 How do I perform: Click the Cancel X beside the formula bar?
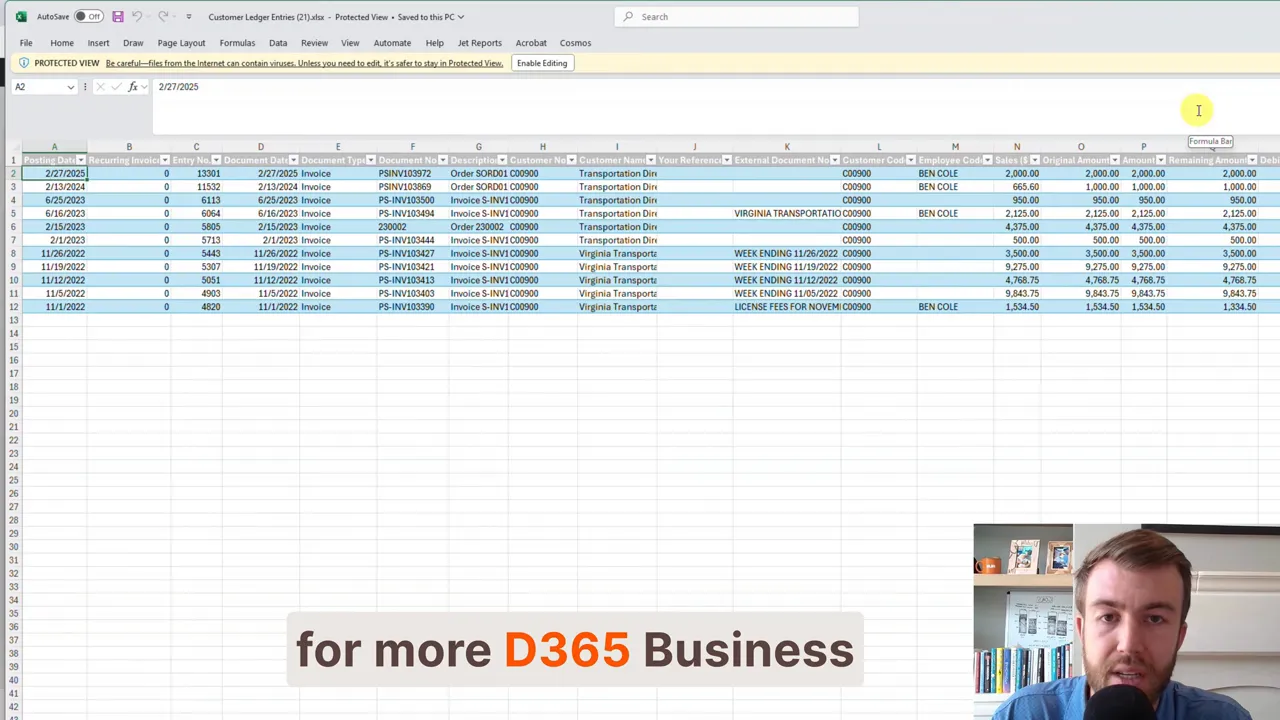point(100,86)
